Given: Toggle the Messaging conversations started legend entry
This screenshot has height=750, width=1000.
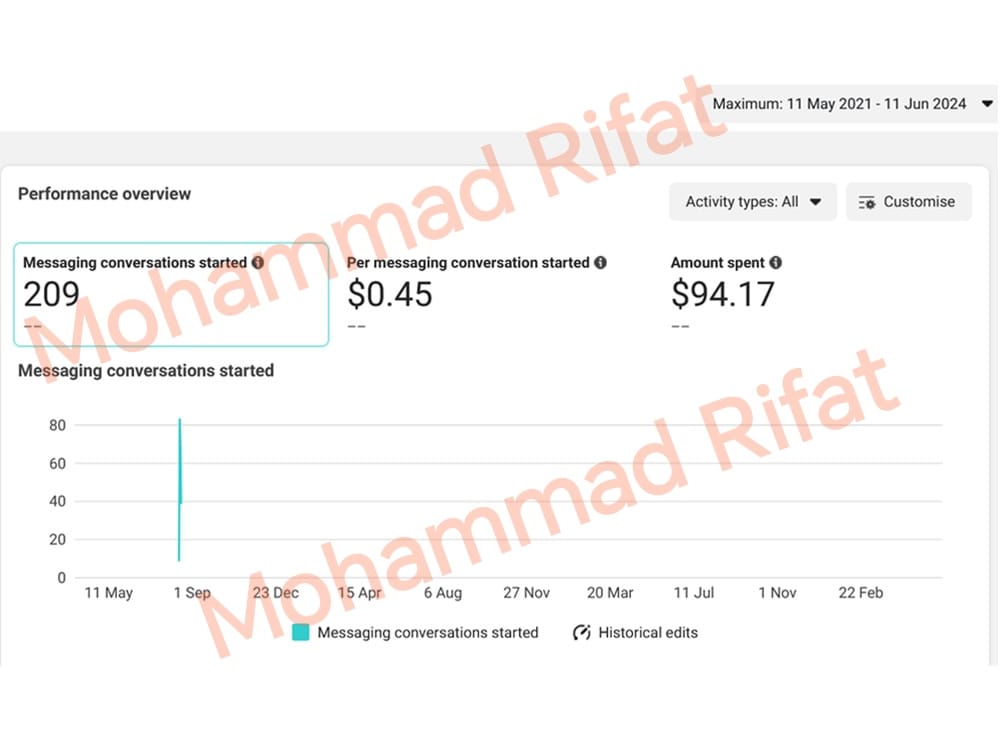Looking at the screenshot, I should tap(428, 632).
